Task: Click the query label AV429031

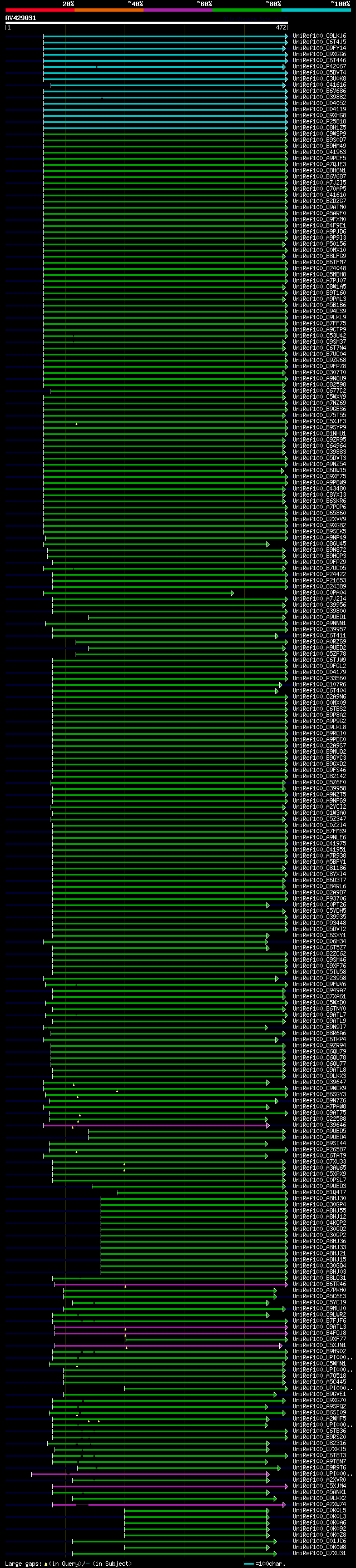Action: [21, 18]
